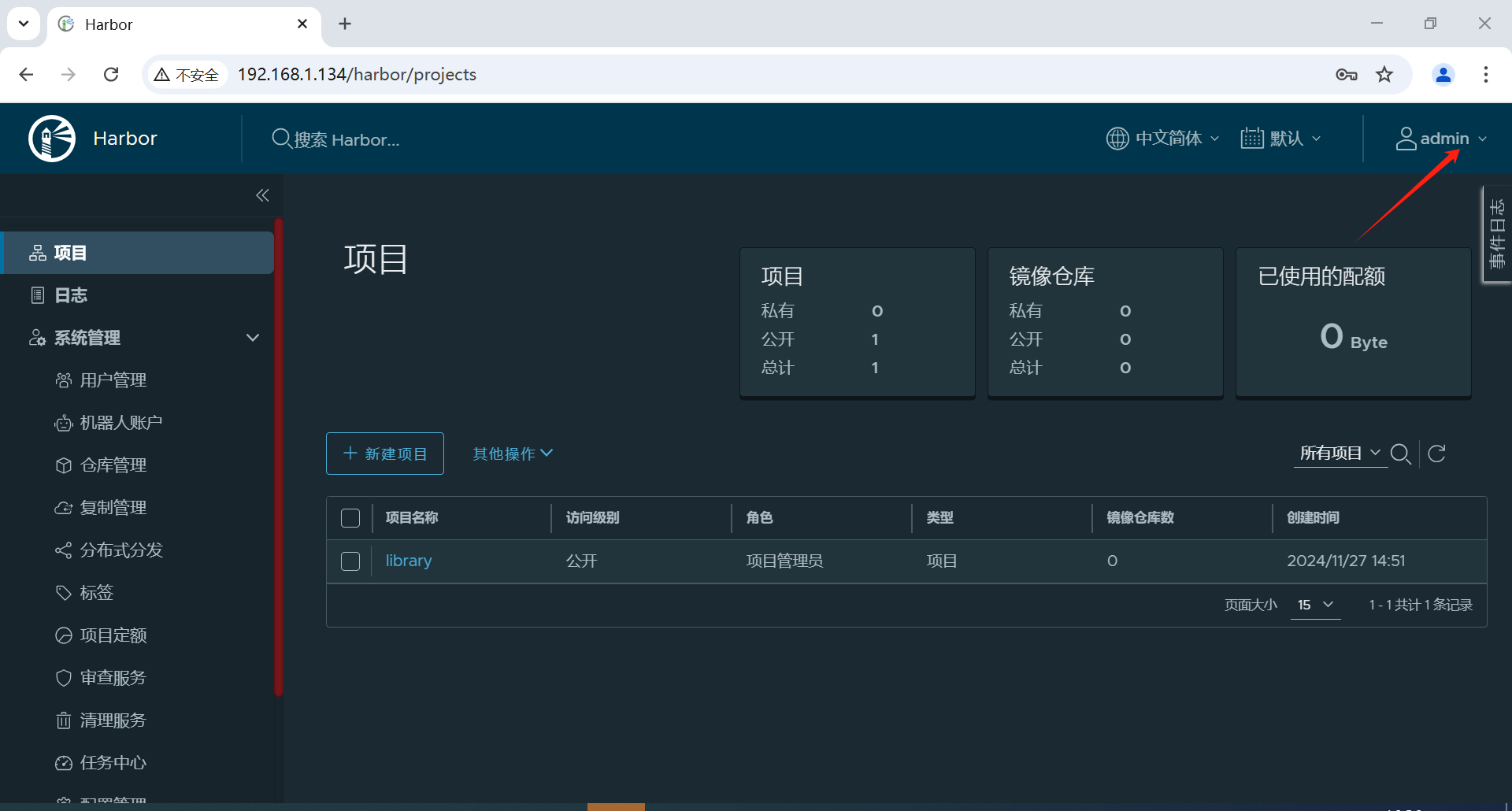Click the 搜索 Harbor search field
Viewport: 1512px width, 811px height.
pos(346,139)
